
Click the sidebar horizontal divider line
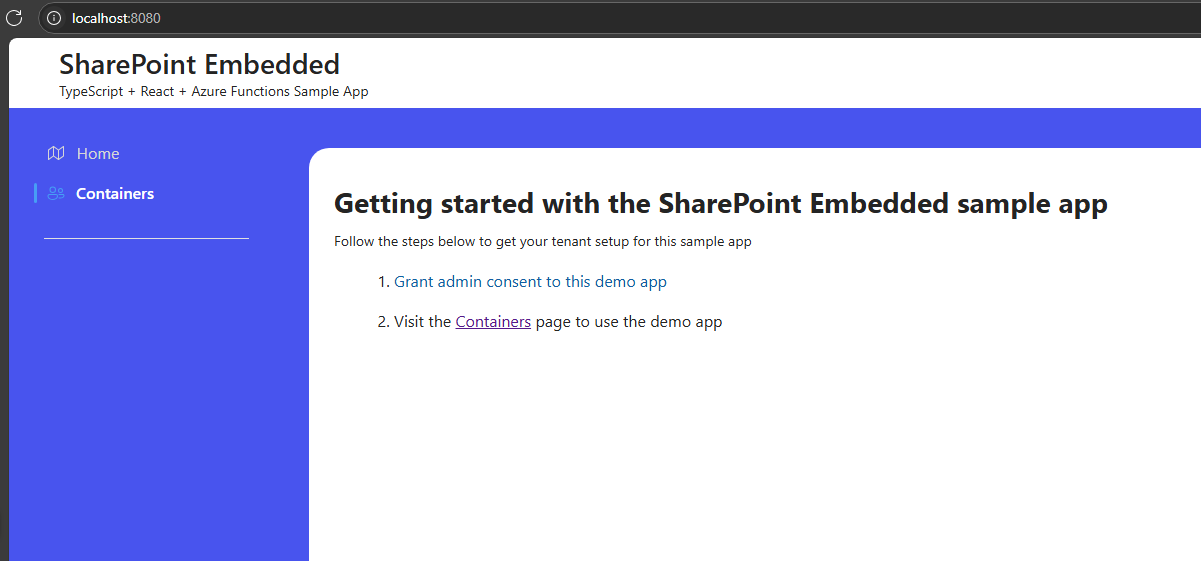(146, 239)
